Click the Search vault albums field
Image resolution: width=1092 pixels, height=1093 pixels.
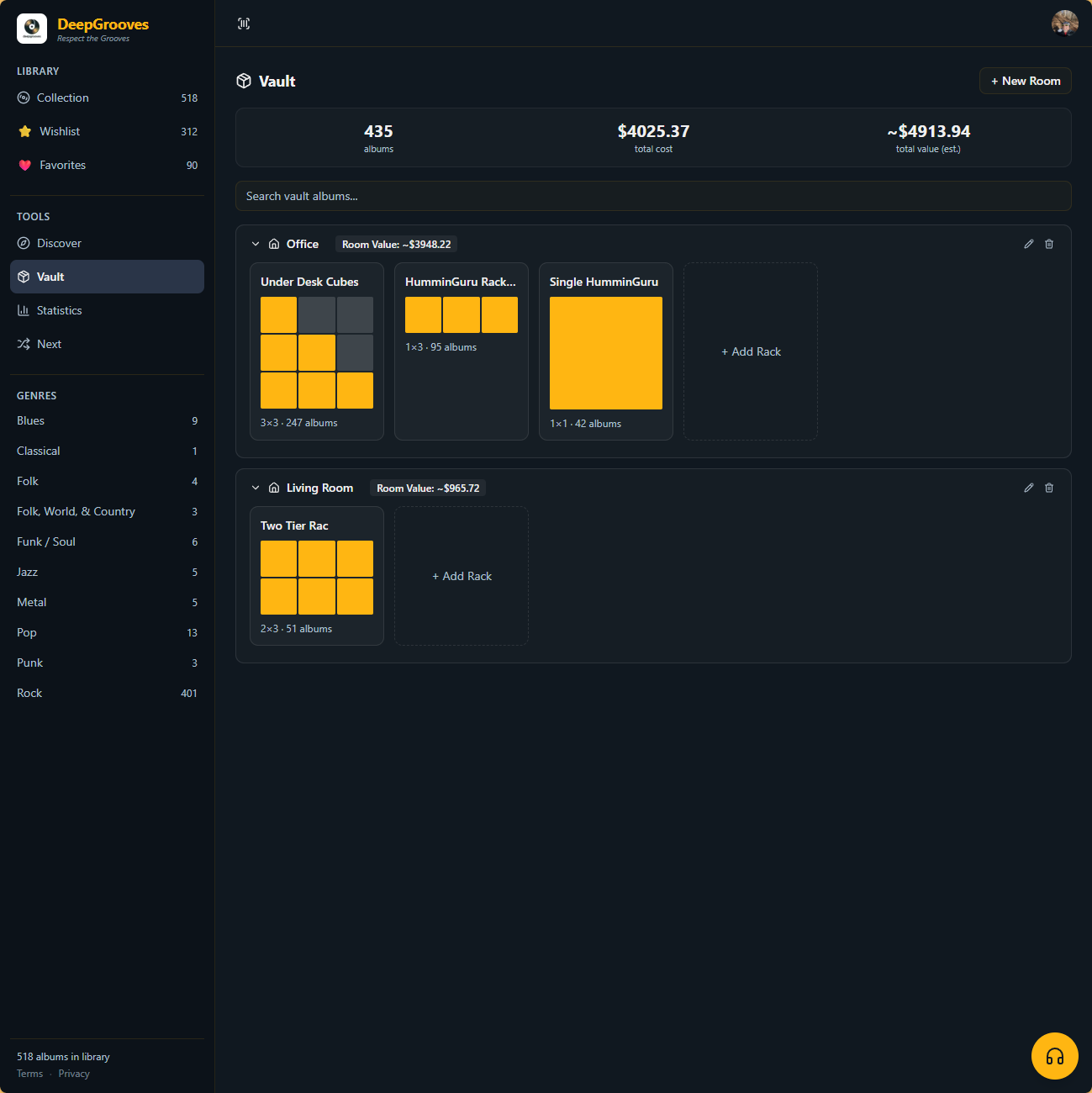tap(653, 196)
